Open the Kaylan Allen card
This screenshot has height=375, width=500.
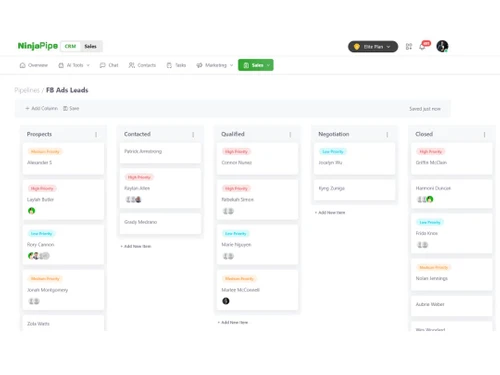coord(160,188)
